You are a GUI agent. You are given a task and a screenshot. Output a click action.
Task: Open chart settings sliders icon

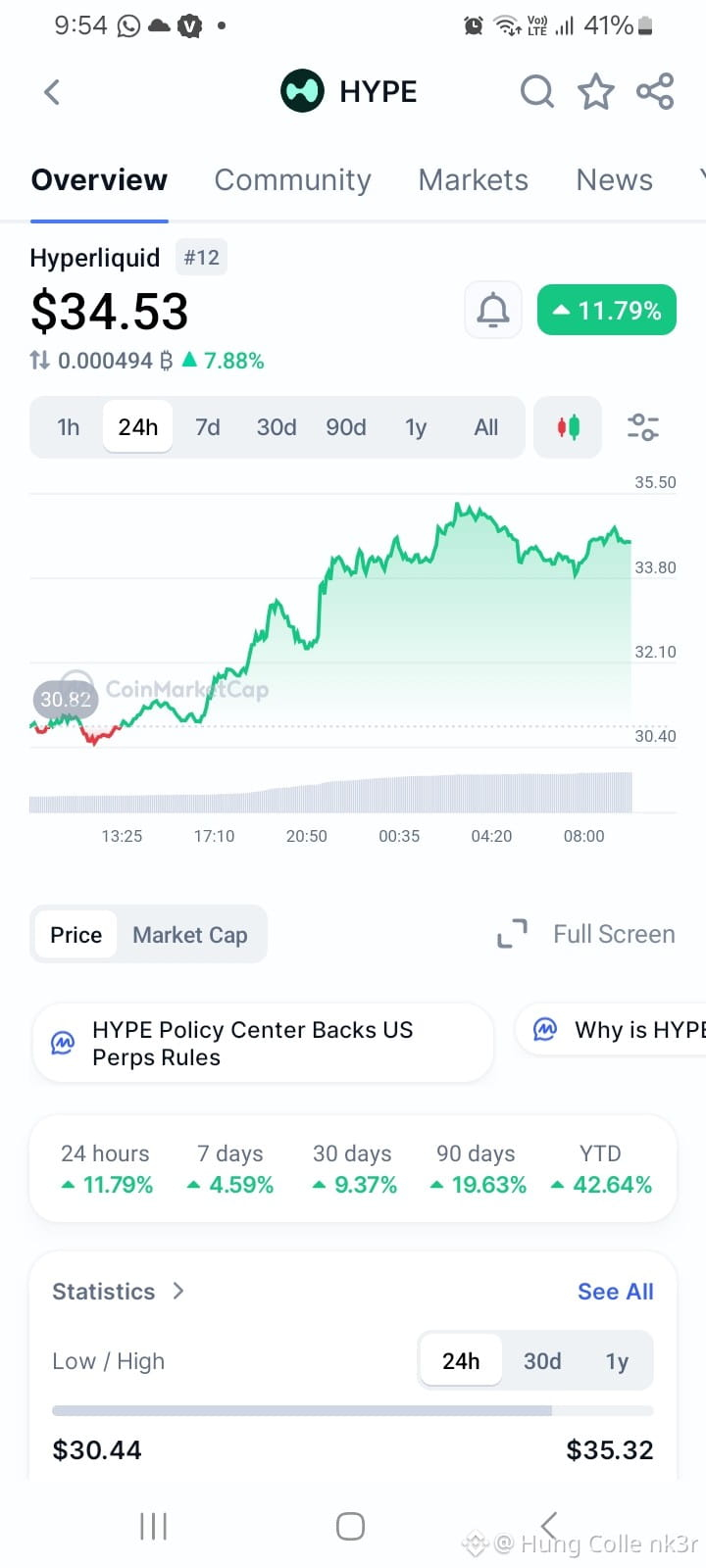pyautogui.click(x=643, y=427)
